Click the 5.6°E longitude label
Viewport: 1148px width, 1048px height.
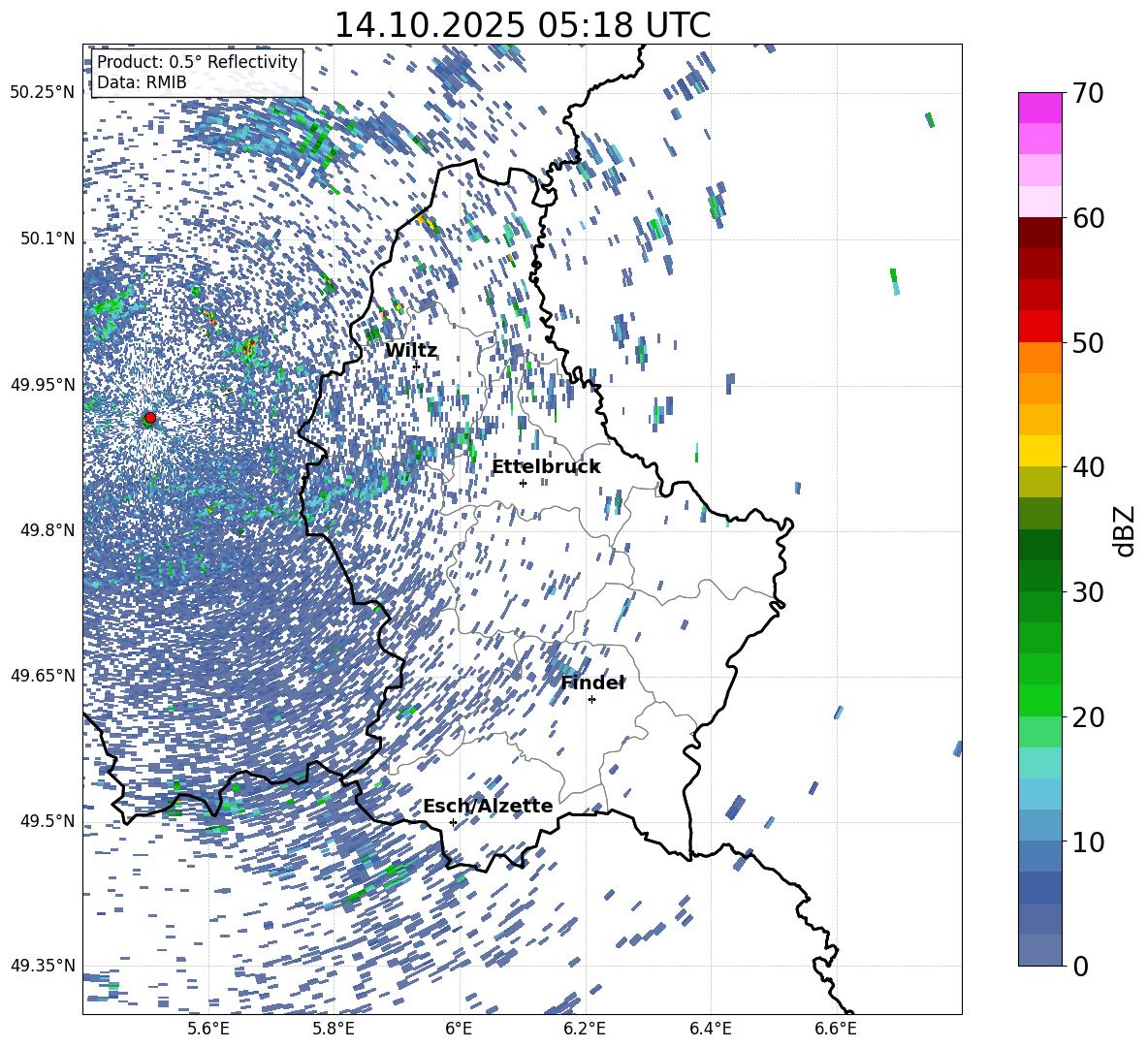pos(207,1029)
